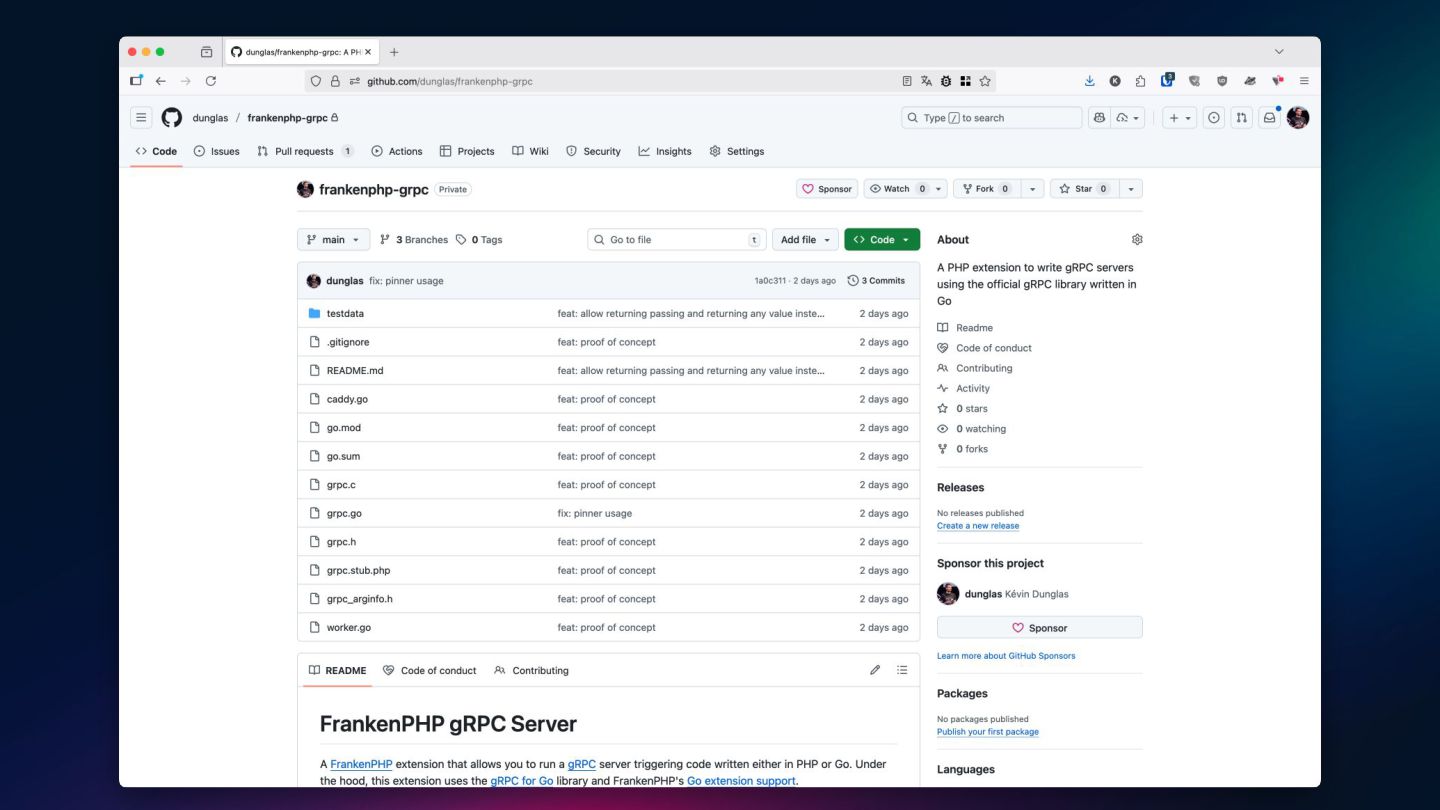The height and width of the screenshot is (810, 1440).
Task: Open the notifications inbox icon
Action: pyautogui.click(x=1269, y=118)
